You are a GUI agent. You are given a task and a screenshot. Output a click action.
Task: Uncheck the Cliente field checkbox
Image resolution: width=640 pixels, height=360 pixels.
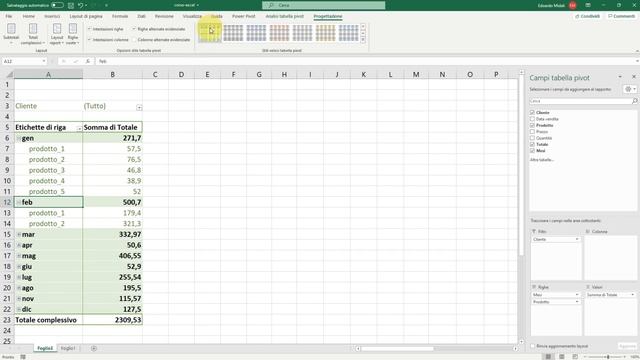pos(532,112)
